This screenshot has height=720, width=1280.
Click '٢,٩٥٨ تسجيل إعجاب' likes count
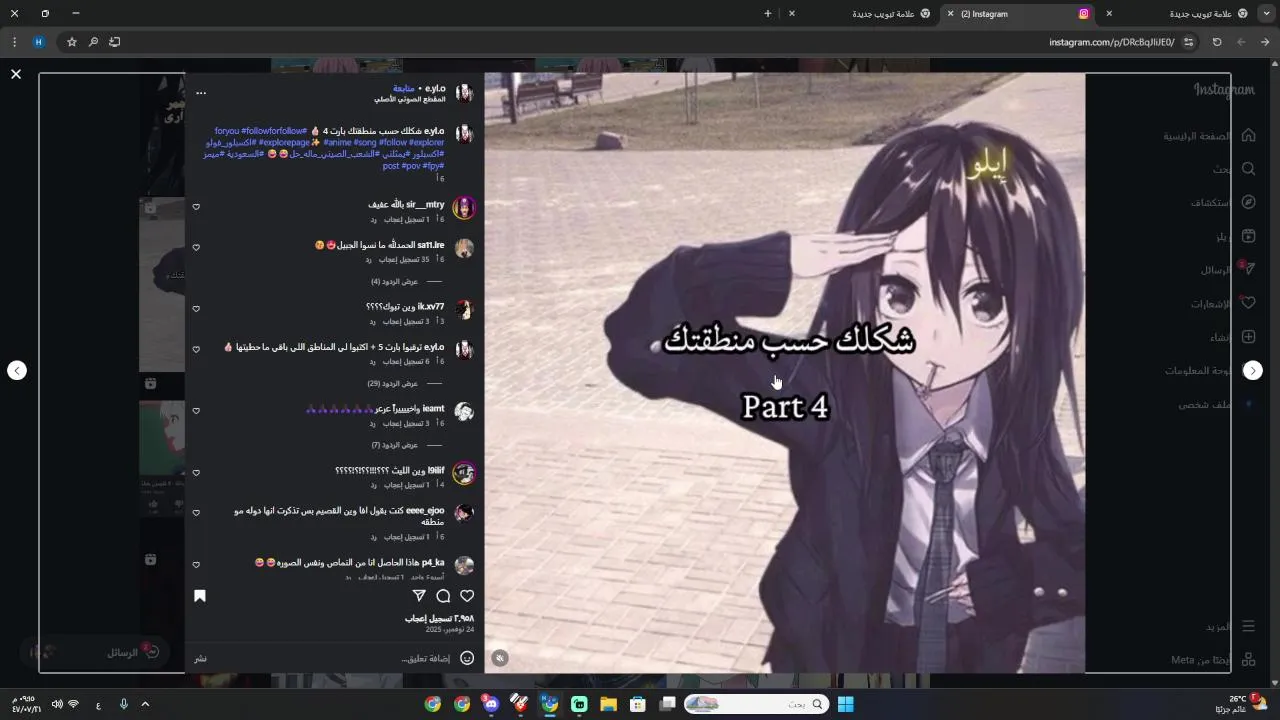439,619
